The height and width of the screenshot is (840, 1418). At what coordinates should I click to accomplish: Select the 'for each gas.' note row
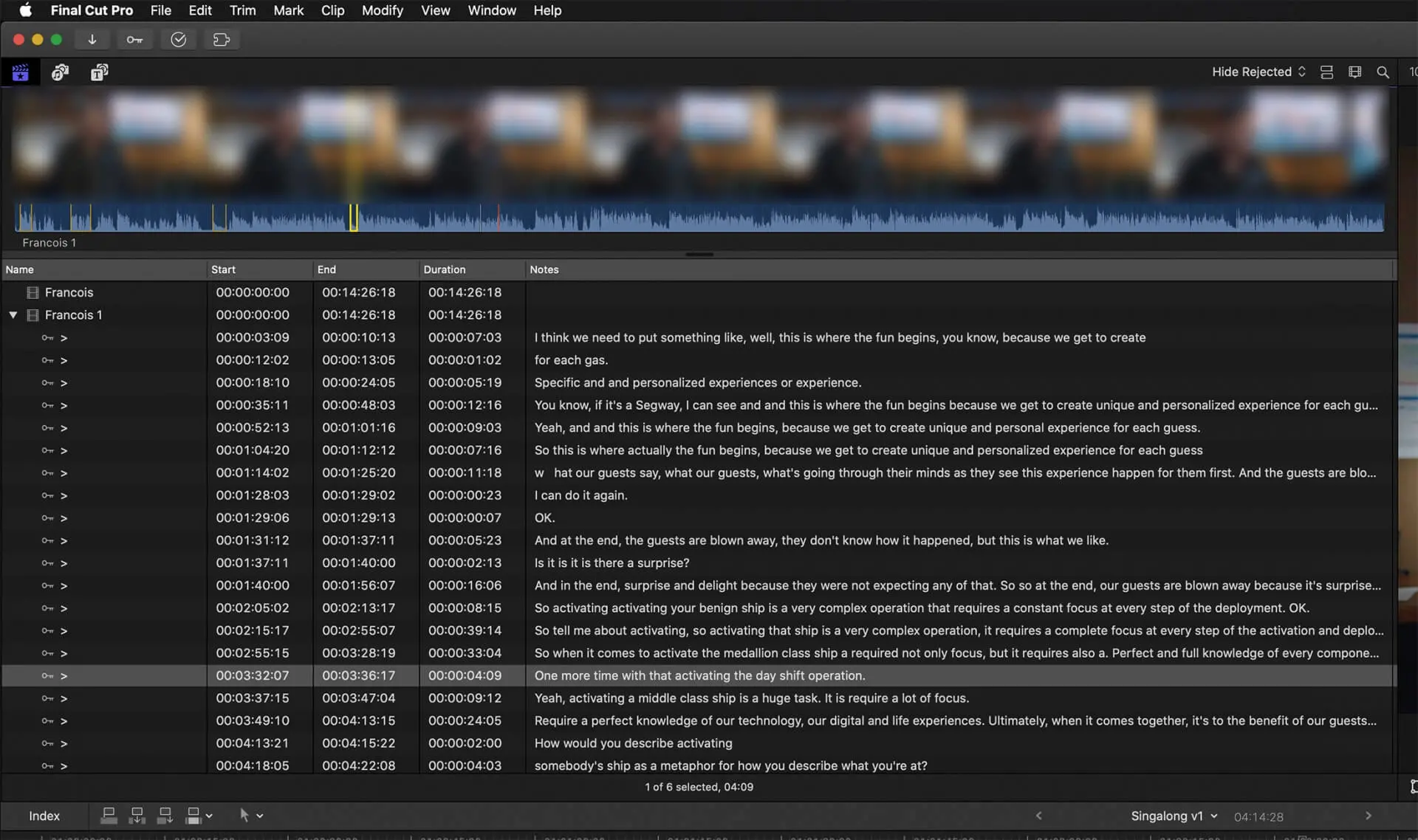(699, 360)
